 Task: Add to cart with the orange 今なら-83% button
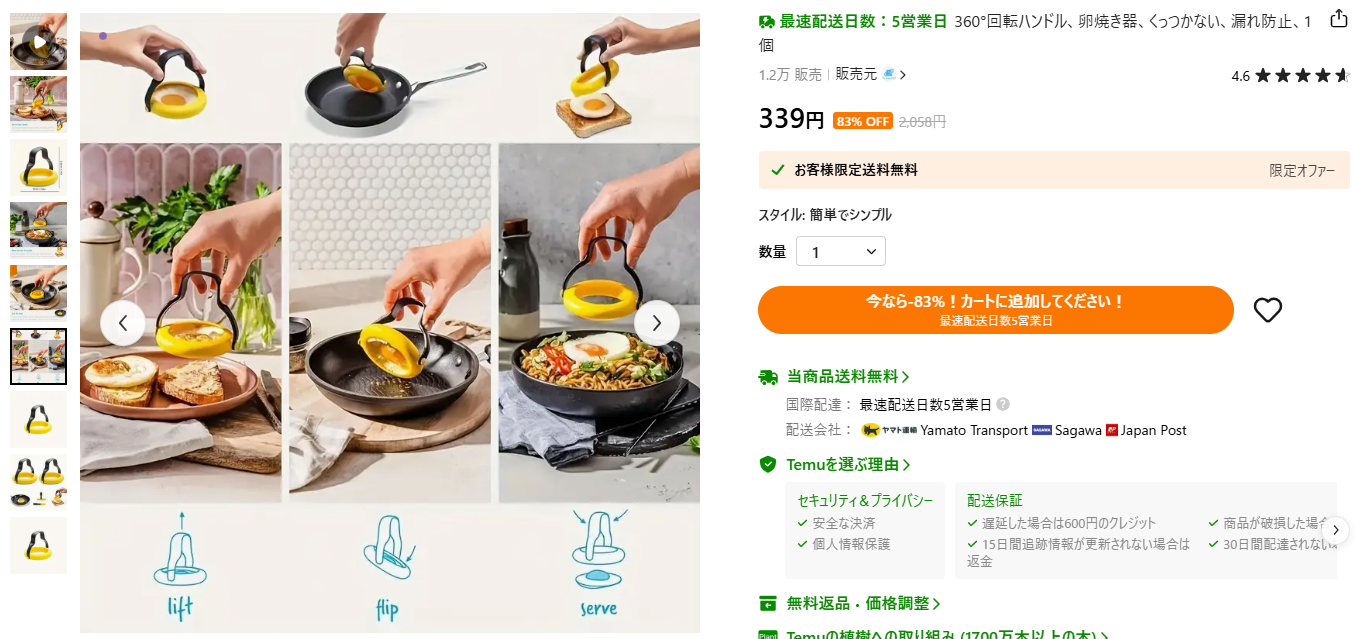pyautogui.click(x=996, y=310)
